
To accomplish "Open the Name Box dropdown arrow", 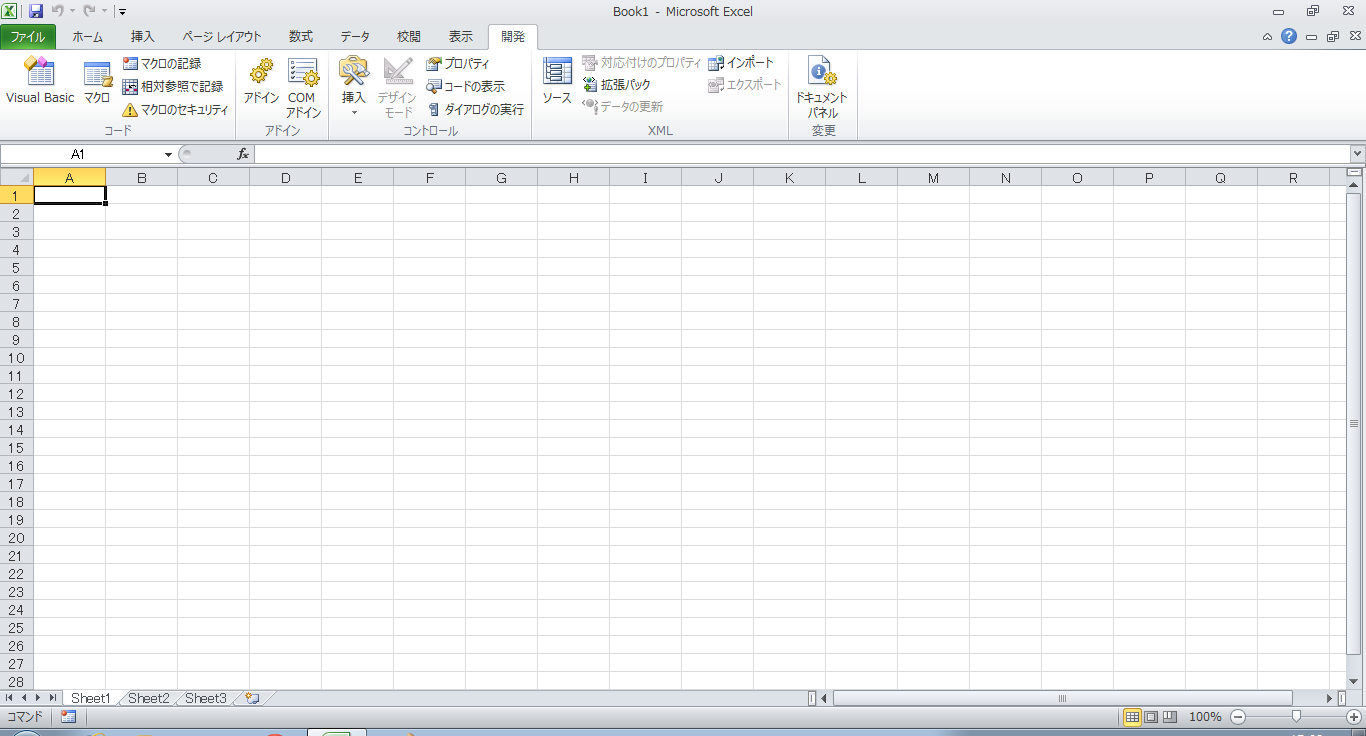I will click(x=168, y=155).
